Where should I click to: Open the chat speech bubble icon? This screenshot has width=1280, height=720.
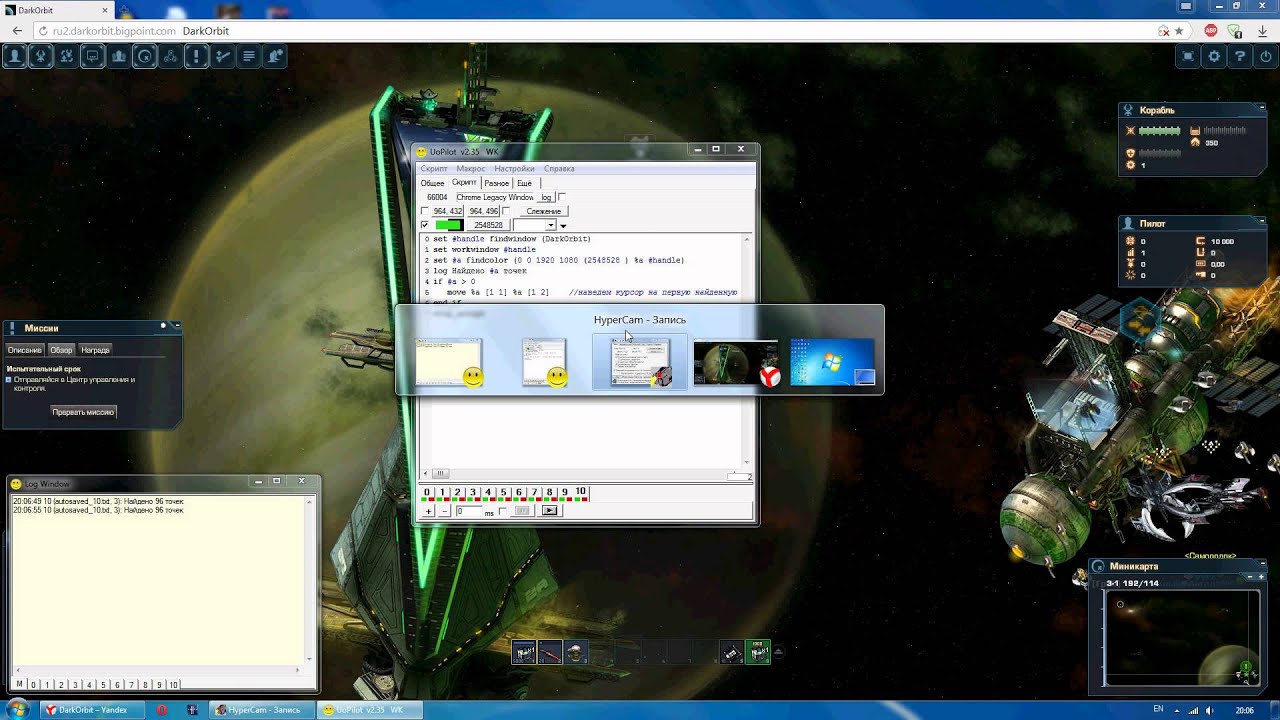94,57
